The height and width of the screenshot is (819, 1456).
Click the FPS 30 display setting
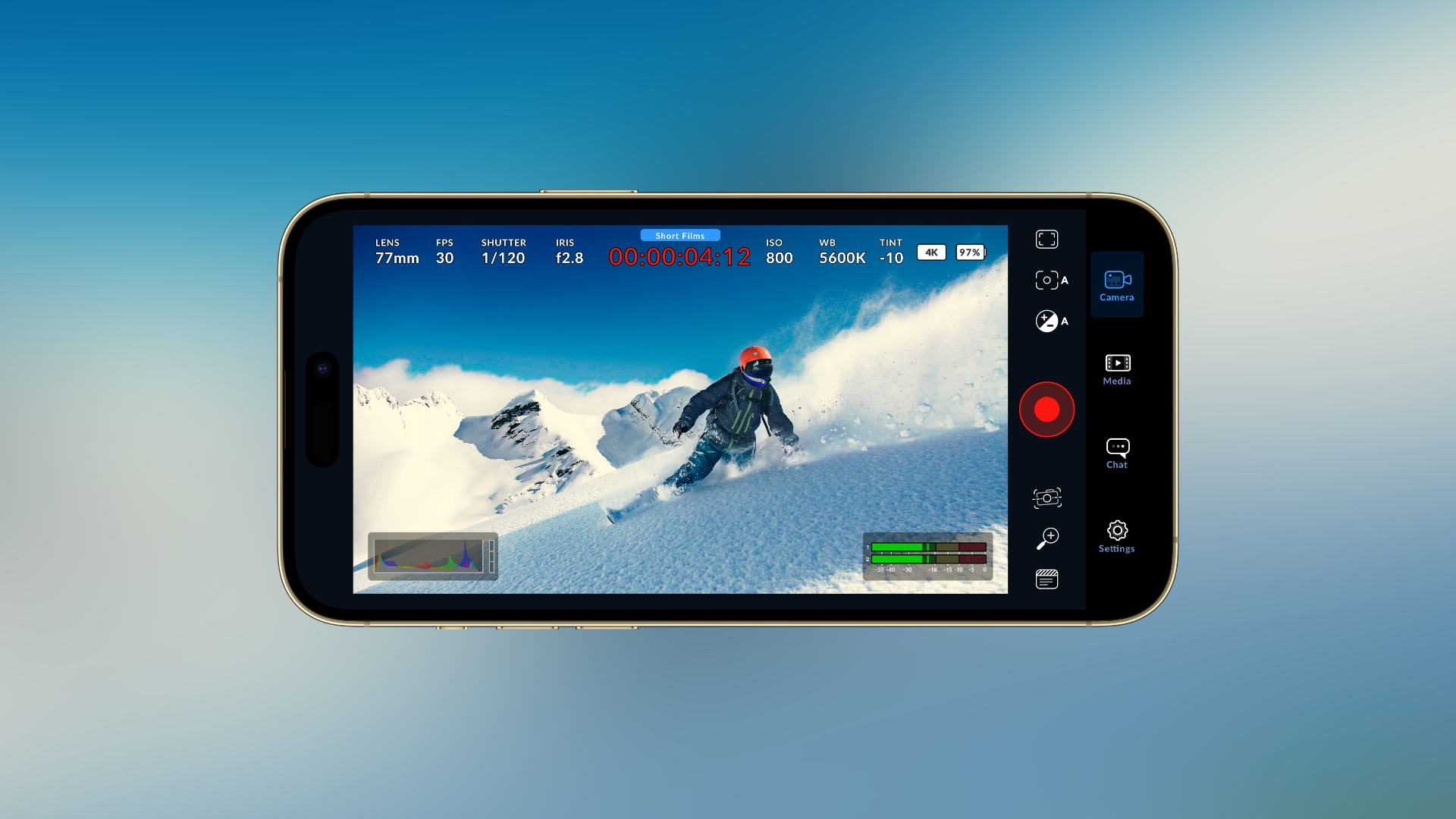(x=443, y=251)
